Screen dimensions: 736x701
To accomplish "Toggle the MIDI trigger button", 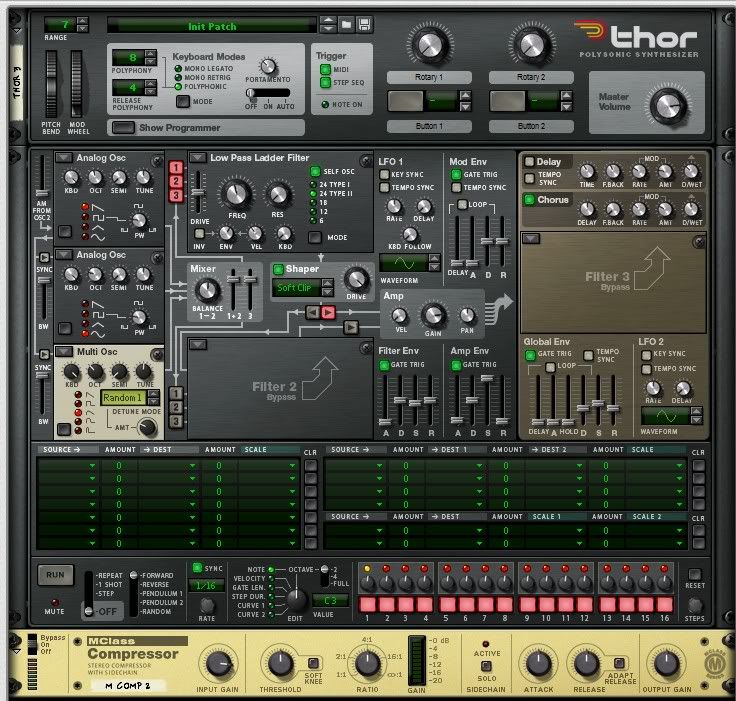I will [x=325, y=69].
